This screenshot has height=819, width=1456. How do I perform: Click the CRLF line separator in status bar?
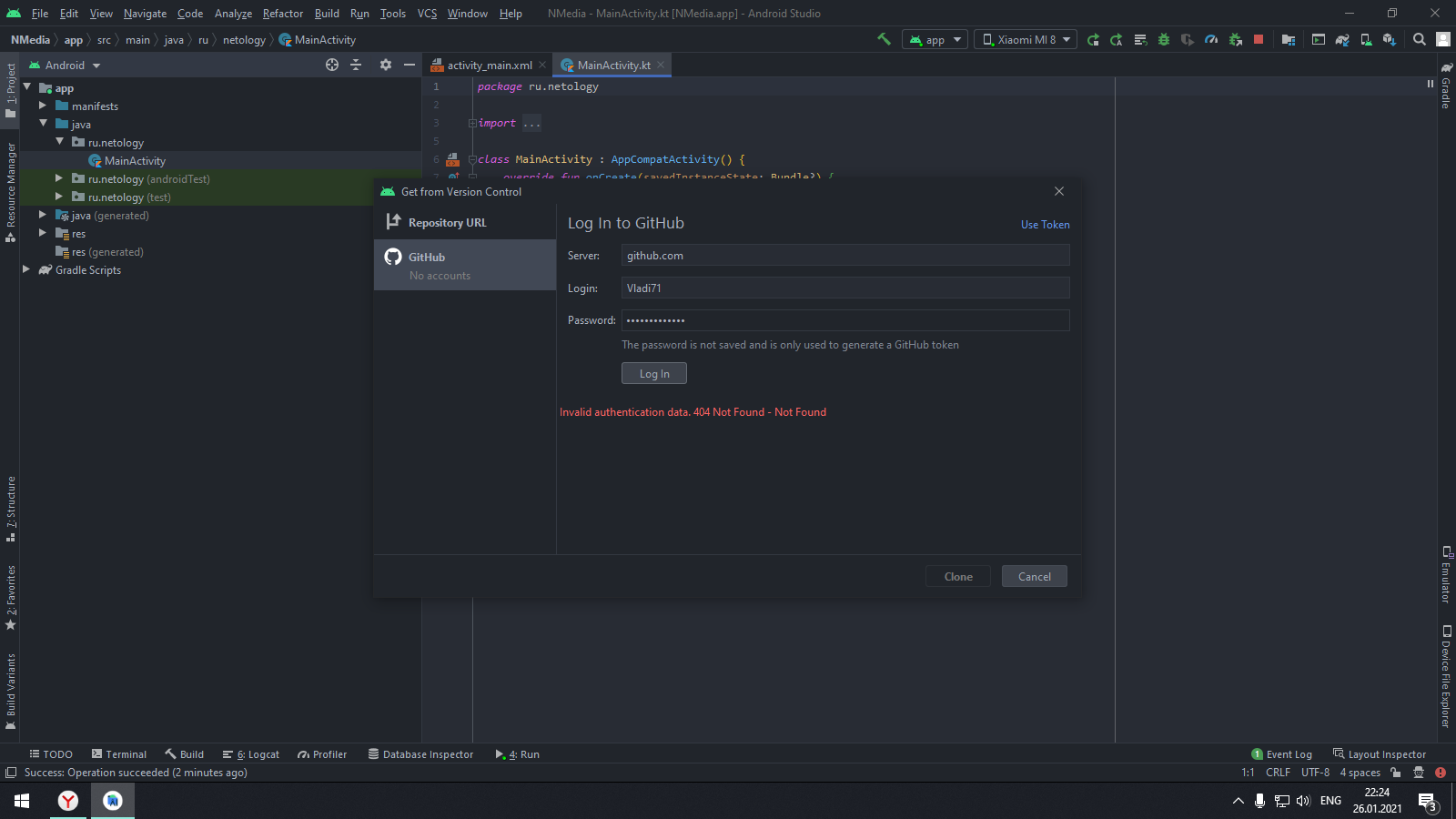(x=1278, y=773)
